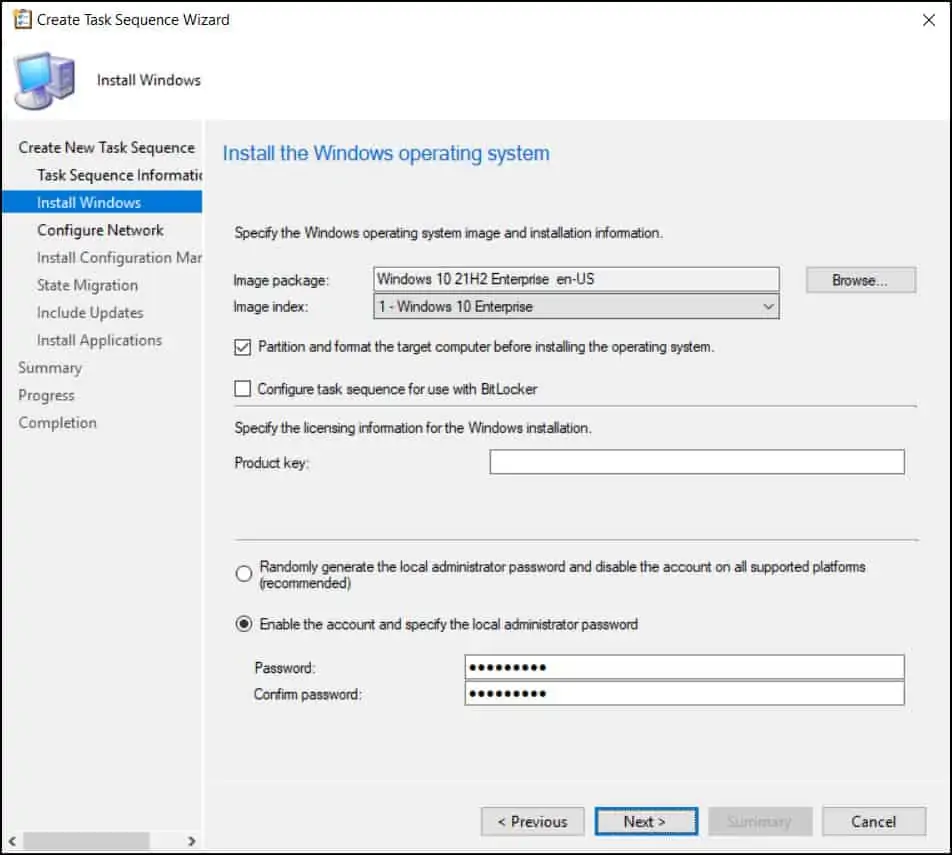Image resolution: width=952 pixels, height=855 pixels.
Task: Click the 'Image package:' label
Action: (x=281, y=281)
